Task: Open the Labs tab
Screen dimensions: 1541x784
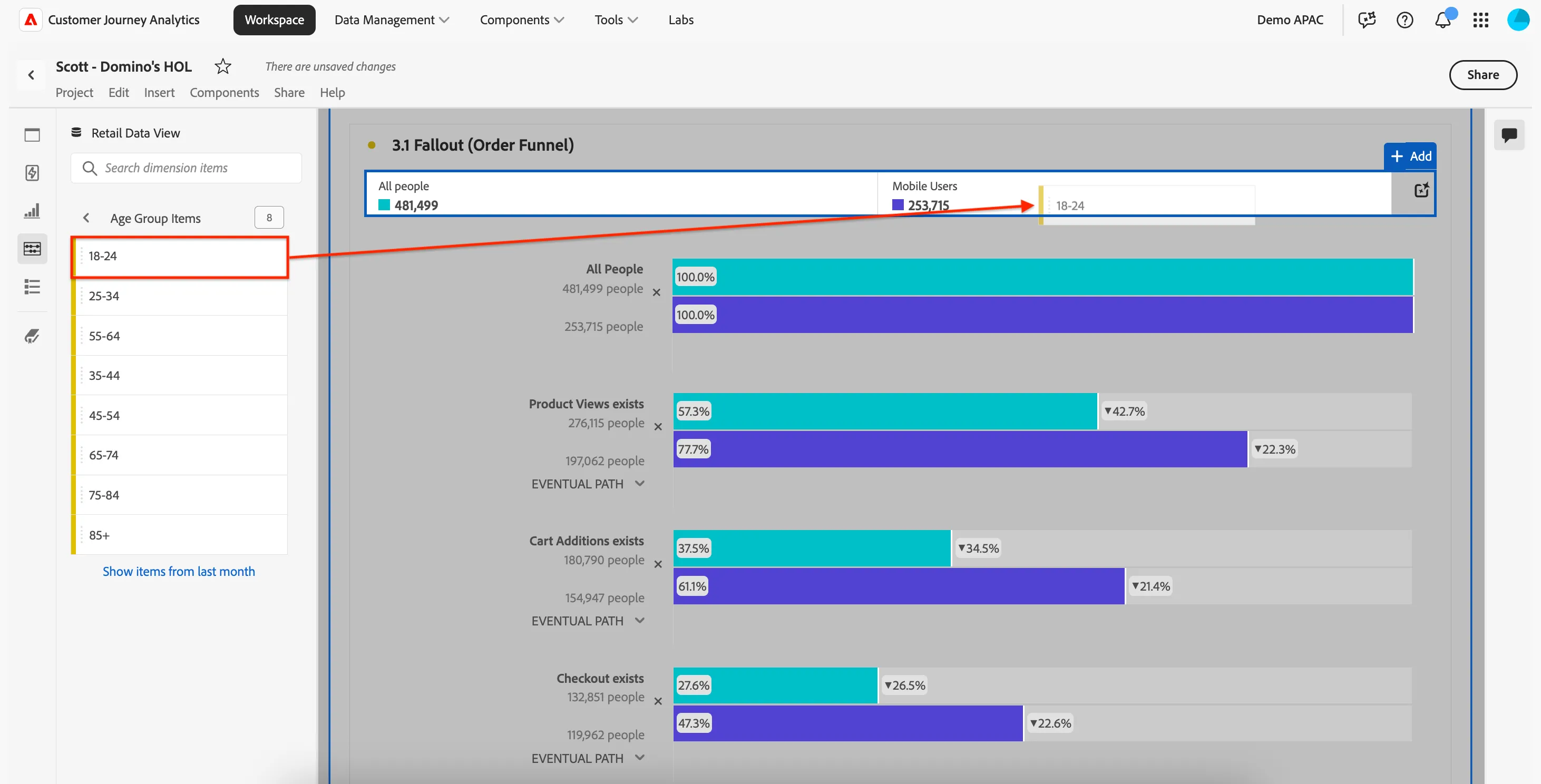Action: 681,19
